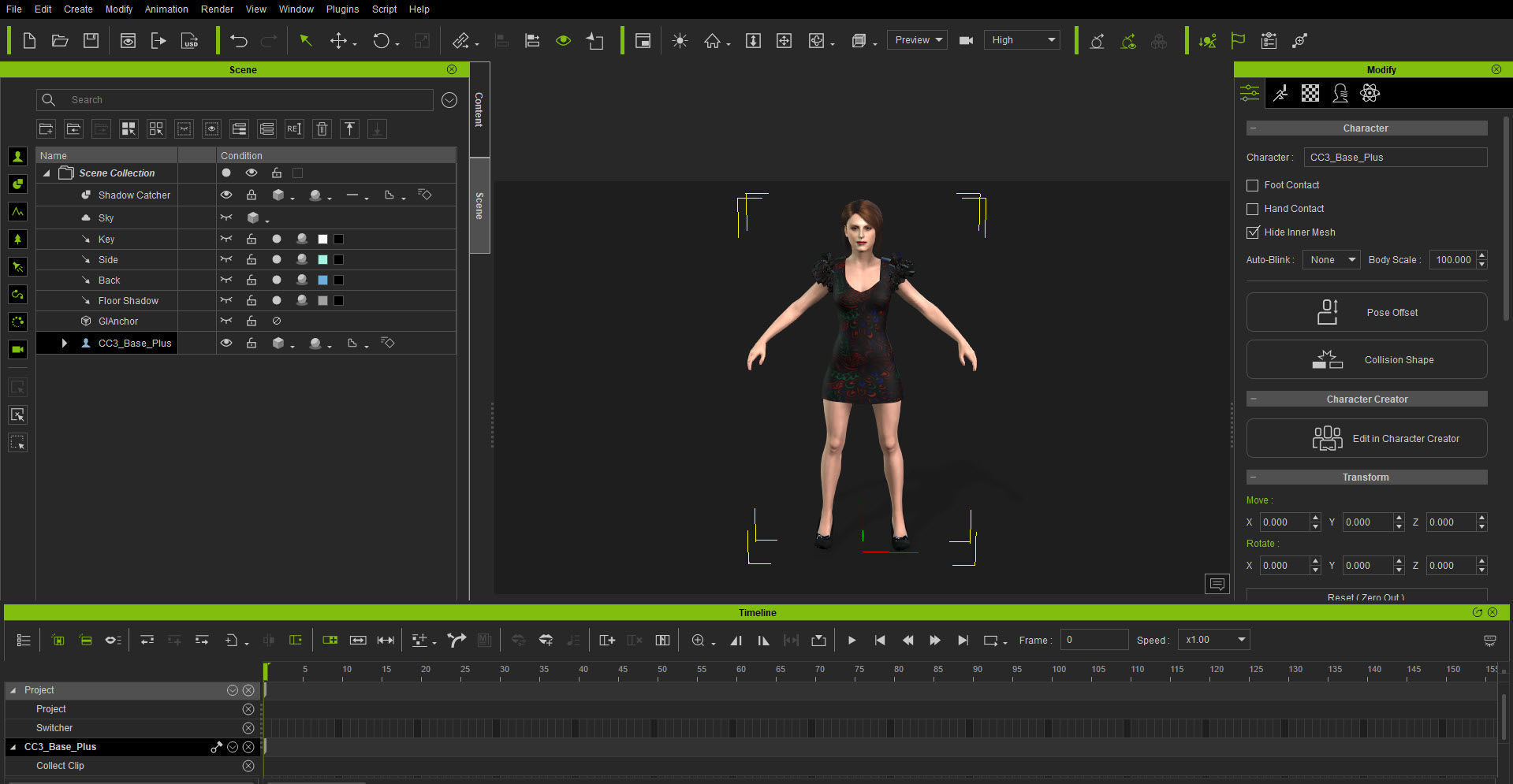
Task: Open the atom Physics tab in Modify
Action: point(1370,94)
